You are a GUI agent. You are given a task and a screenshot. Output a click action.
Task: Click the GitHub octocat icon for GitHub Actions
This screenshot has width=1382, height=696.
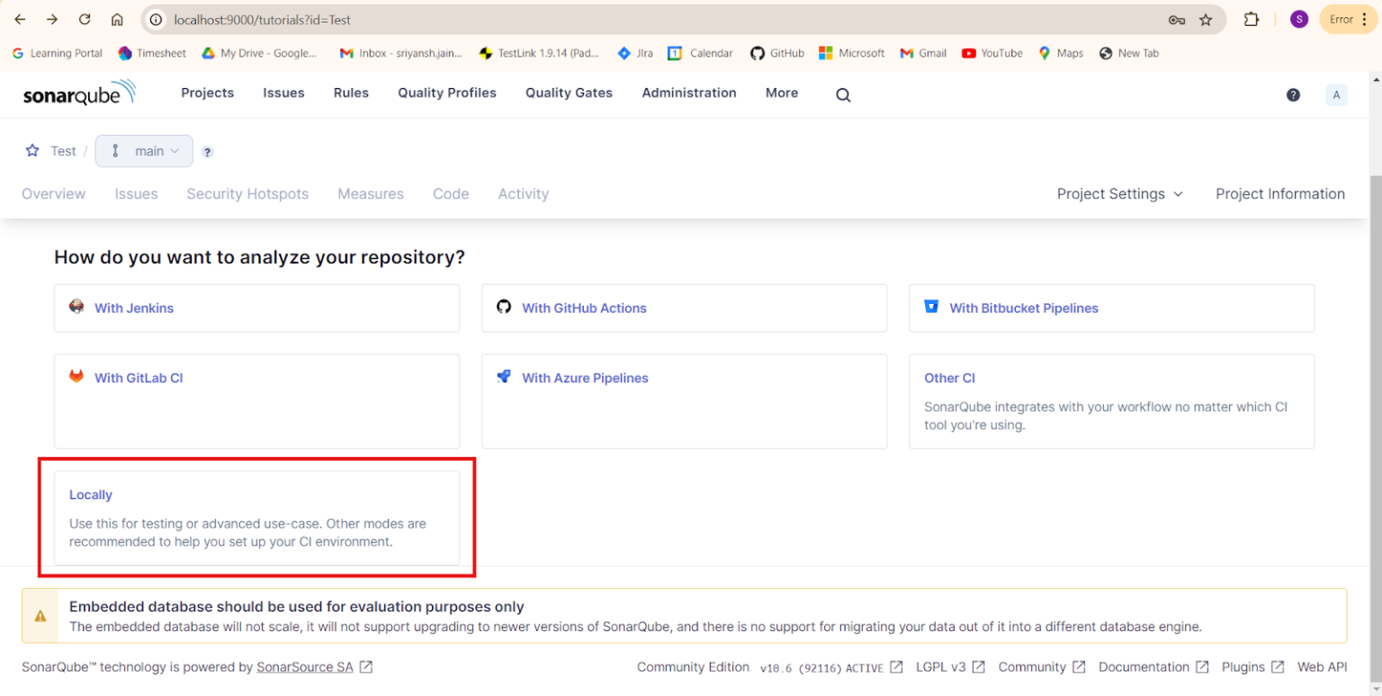pyautogui.click(x=503, y=307)
